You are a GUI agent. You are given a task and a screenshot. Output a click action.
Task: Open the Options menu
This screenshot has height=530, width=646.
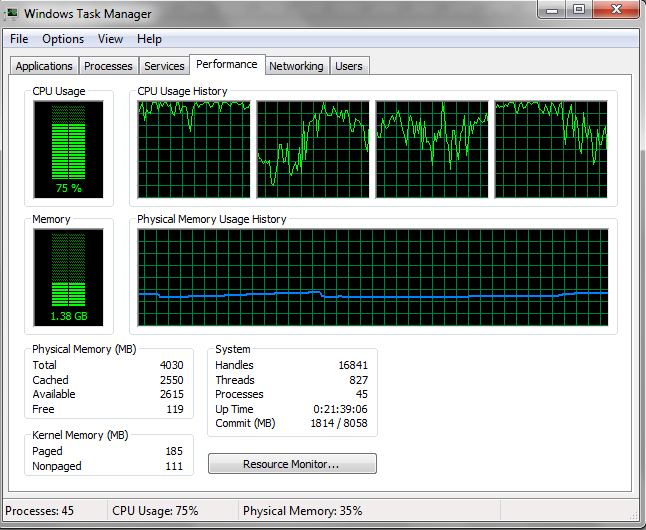tap(63, 39)
